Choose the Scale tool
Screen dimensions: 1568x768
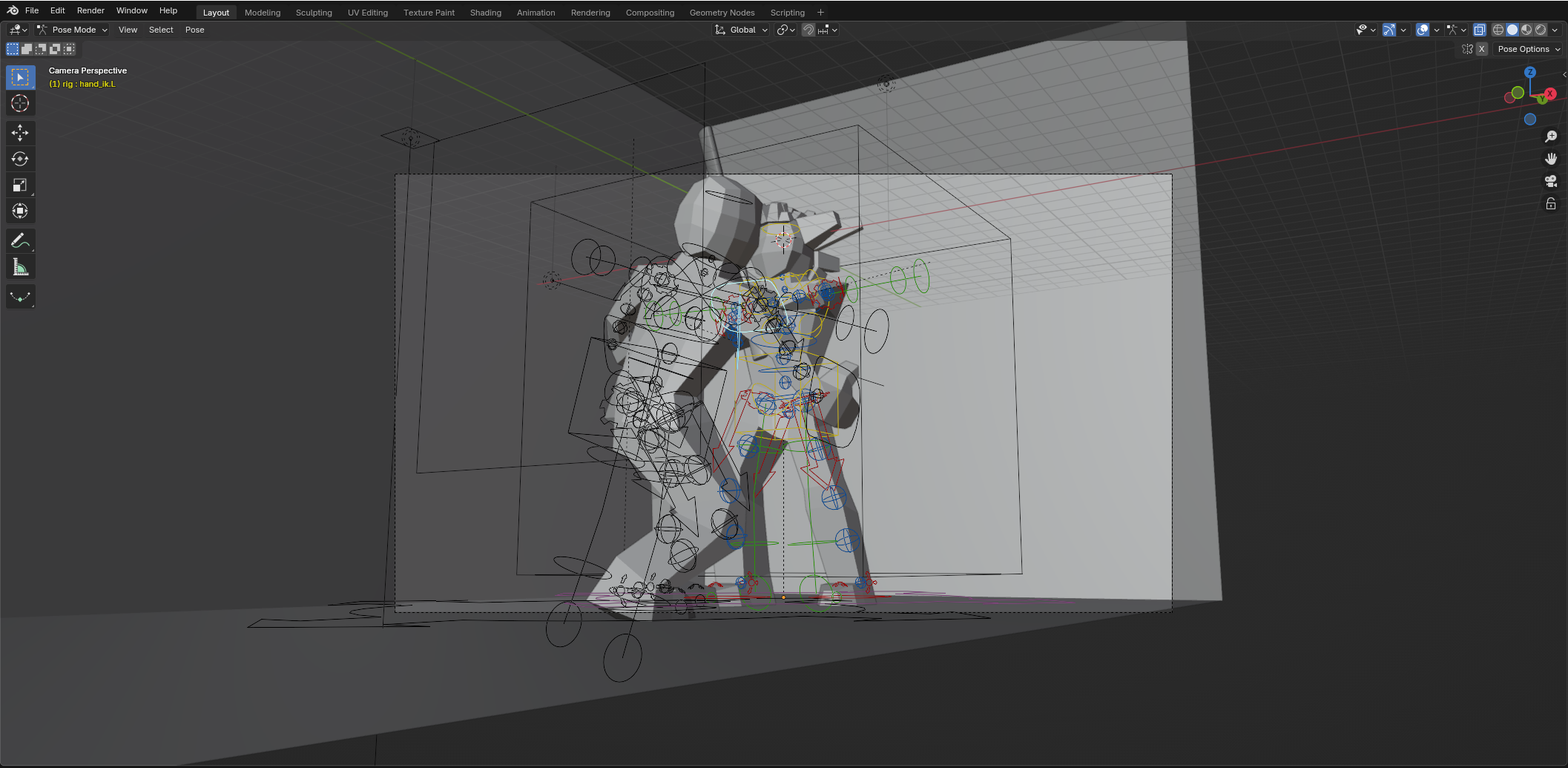(20, 186)
